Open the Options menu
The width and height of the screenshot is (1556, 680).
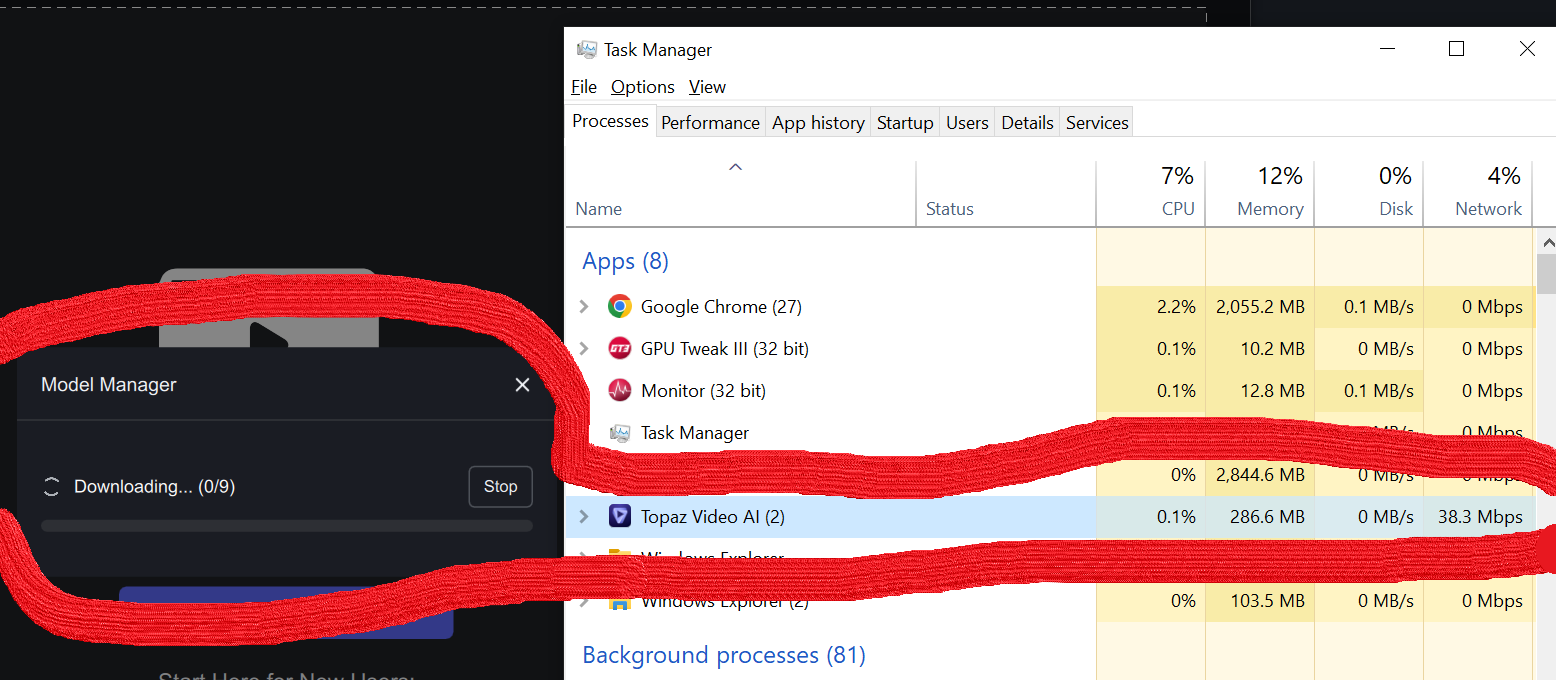tap(642, 87)
